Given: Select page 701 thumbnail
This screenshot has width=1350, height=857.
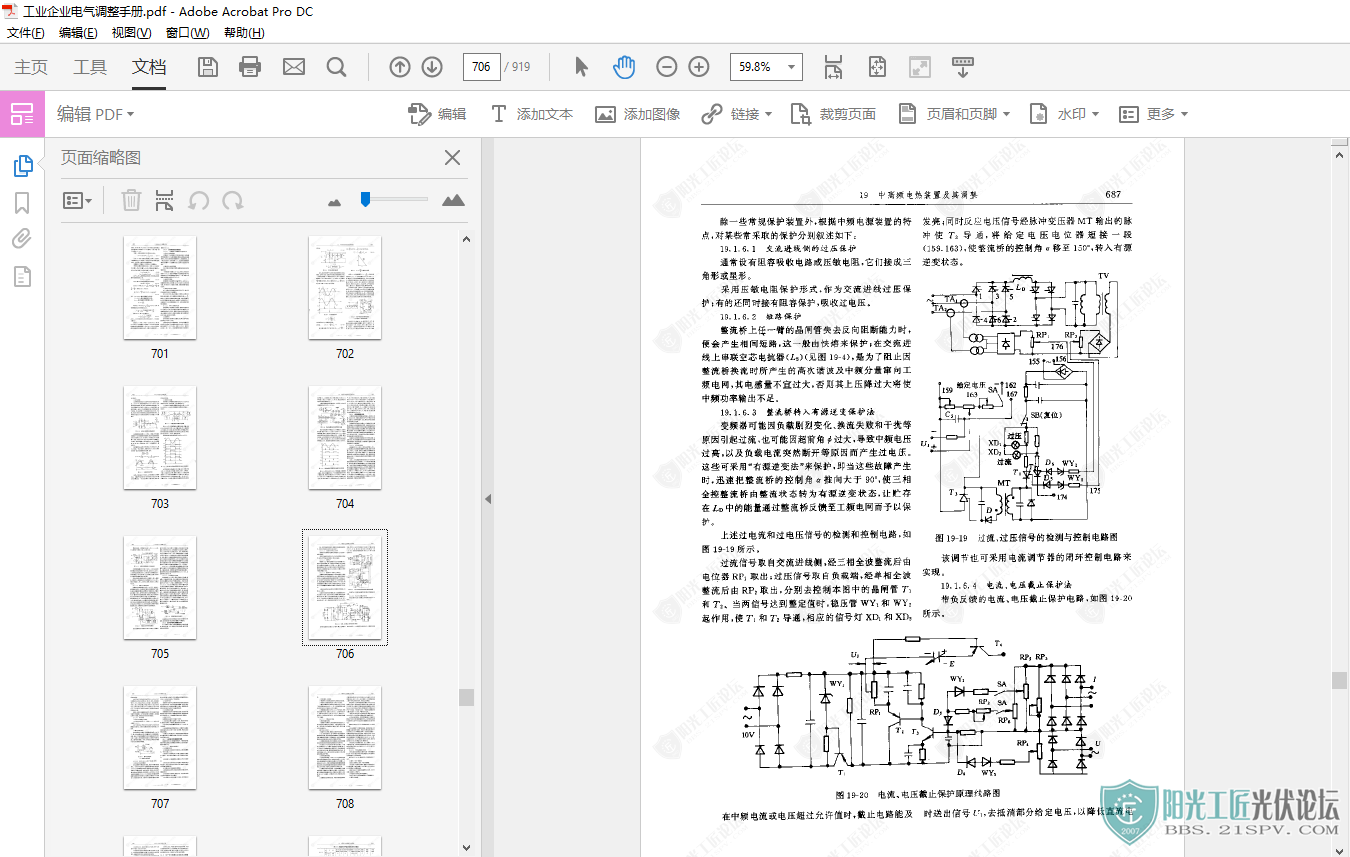Looking at the screenshot, I should (160, 287).
